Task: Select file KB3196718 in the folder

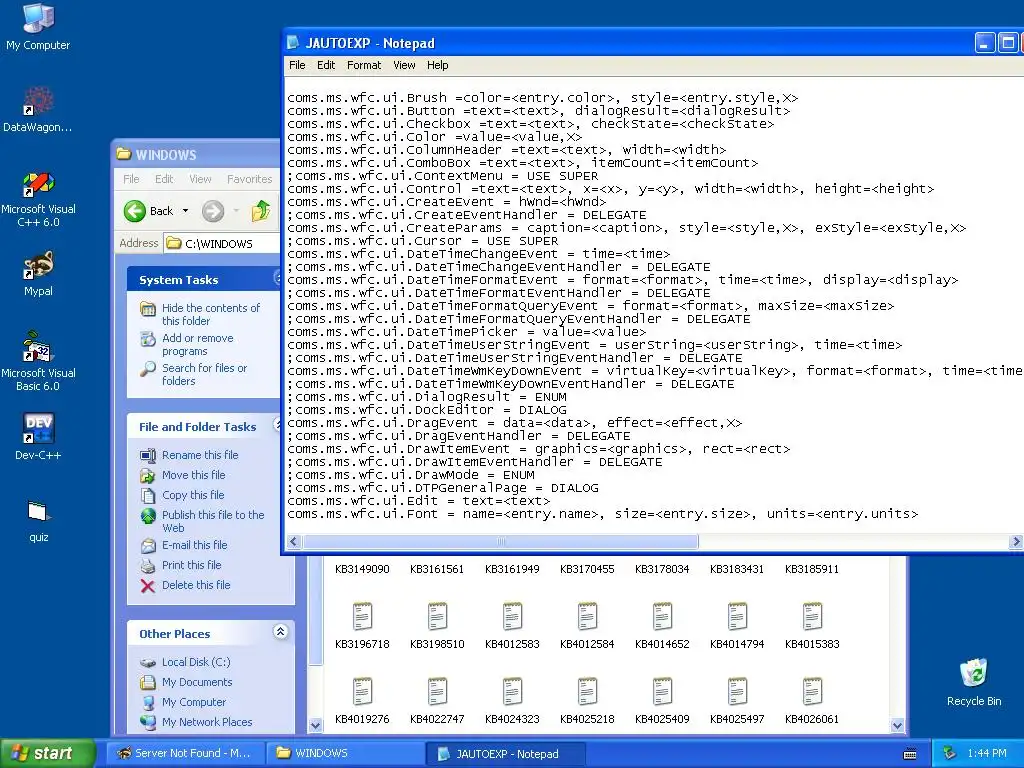Action: coord(362,626)
